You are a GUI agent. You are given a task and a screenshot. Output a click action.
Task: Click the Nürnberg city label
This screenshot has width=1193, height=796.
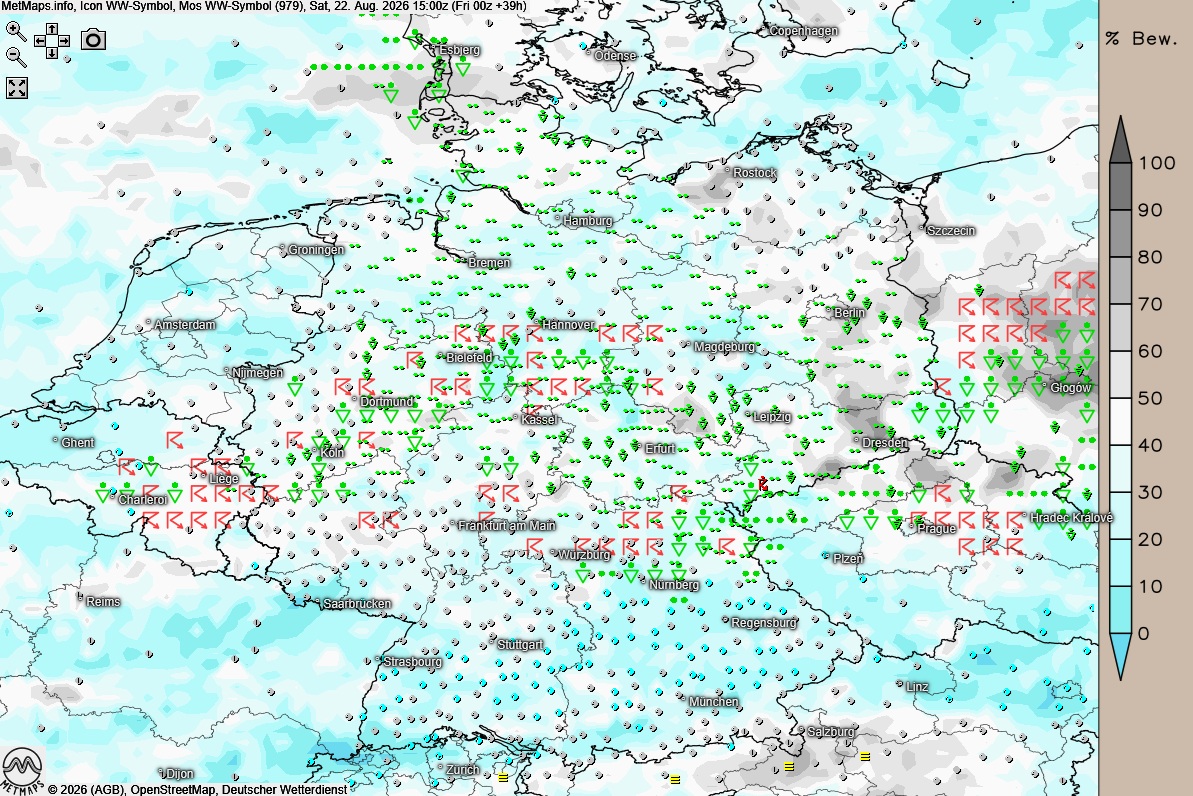coord(674,584)
